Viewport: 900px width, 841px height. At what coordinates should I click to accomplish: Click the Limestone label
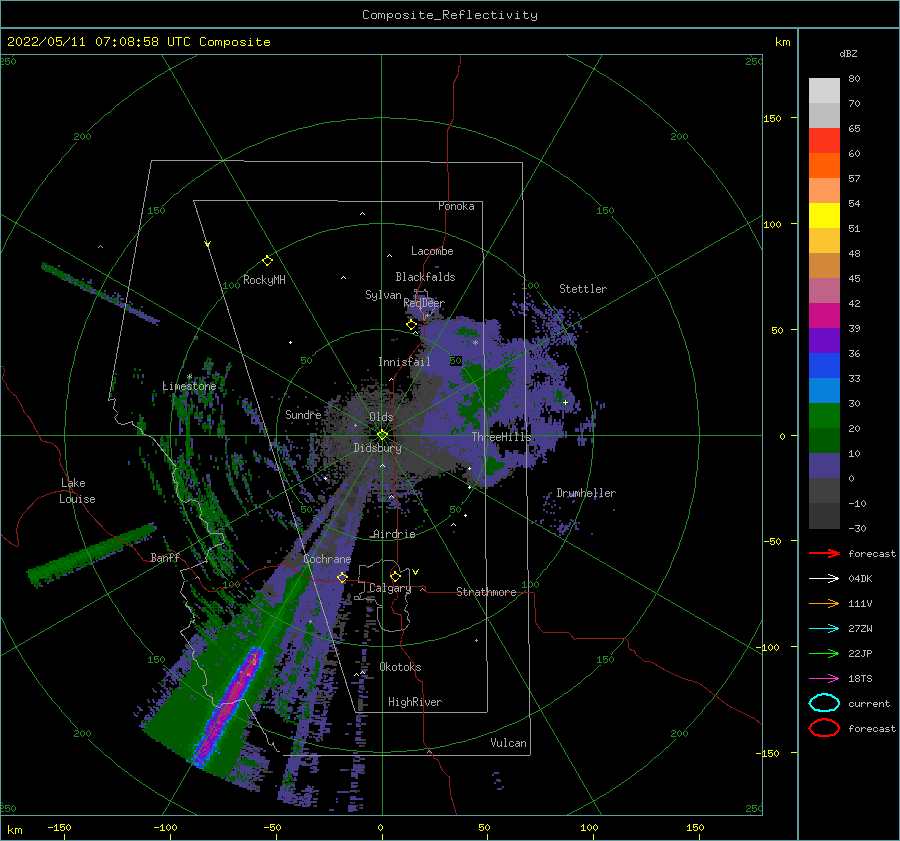pos(189,386)
